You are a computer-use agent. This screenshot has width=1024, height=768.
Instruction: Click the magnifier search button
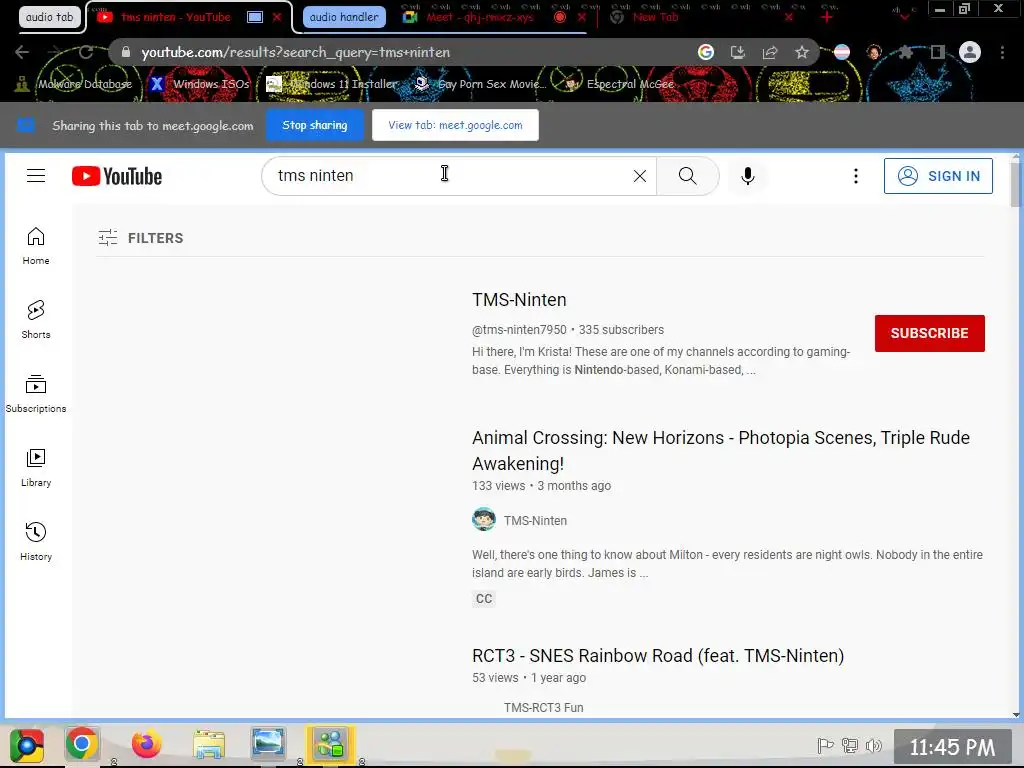click(x=687, y=176)
